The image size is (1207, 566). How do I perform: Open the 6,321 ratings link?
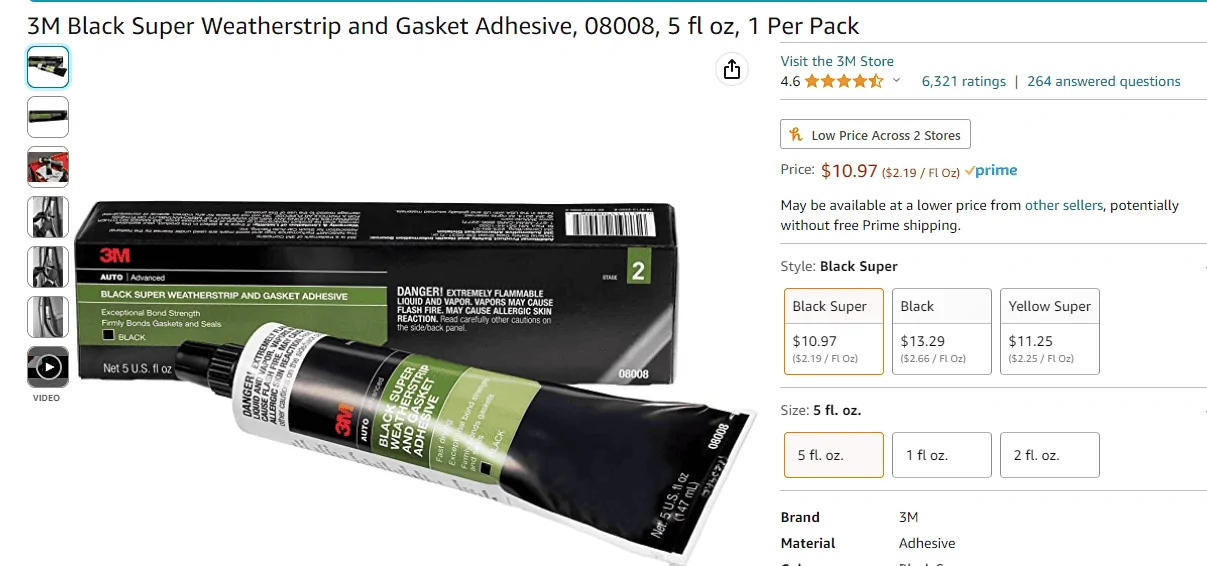click(x=964, y=81)
